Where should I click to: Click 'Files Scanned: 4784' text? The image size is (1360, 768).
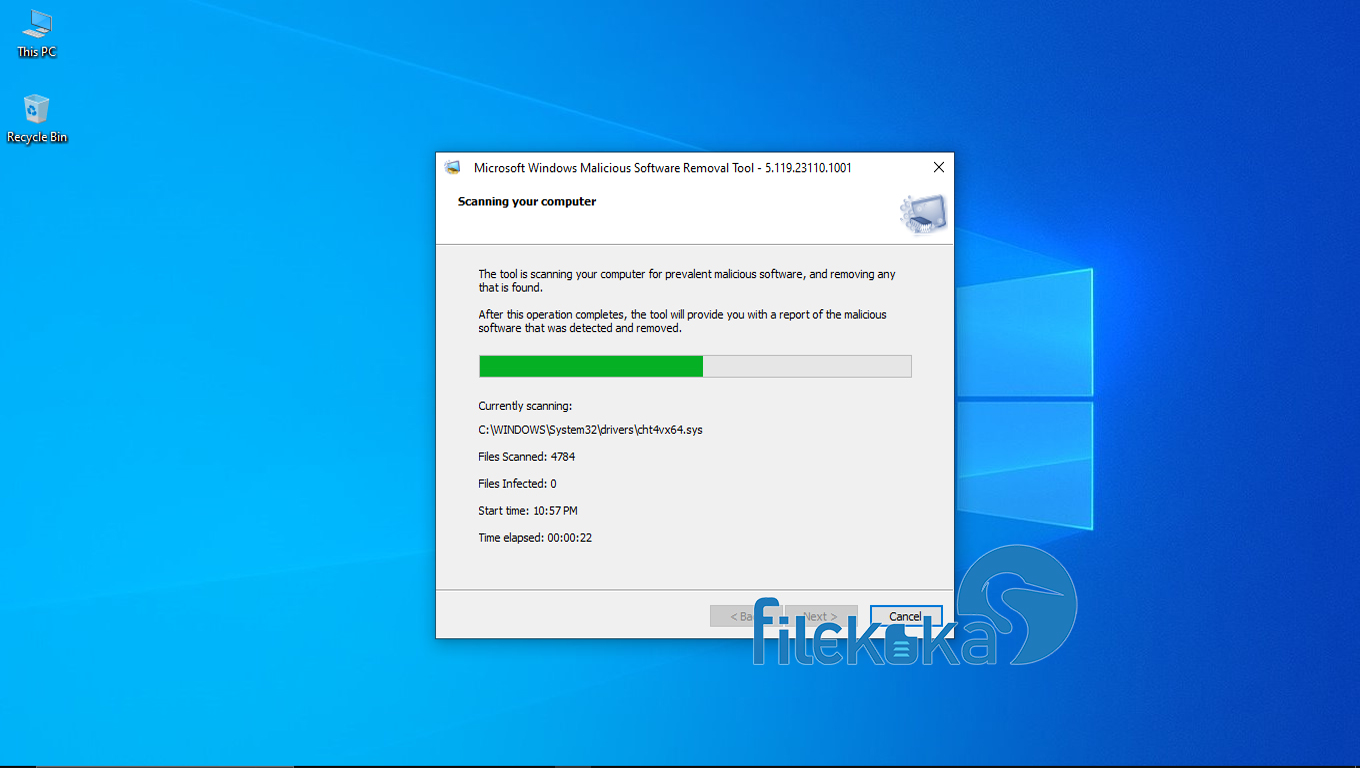click(x=527, y=457)
